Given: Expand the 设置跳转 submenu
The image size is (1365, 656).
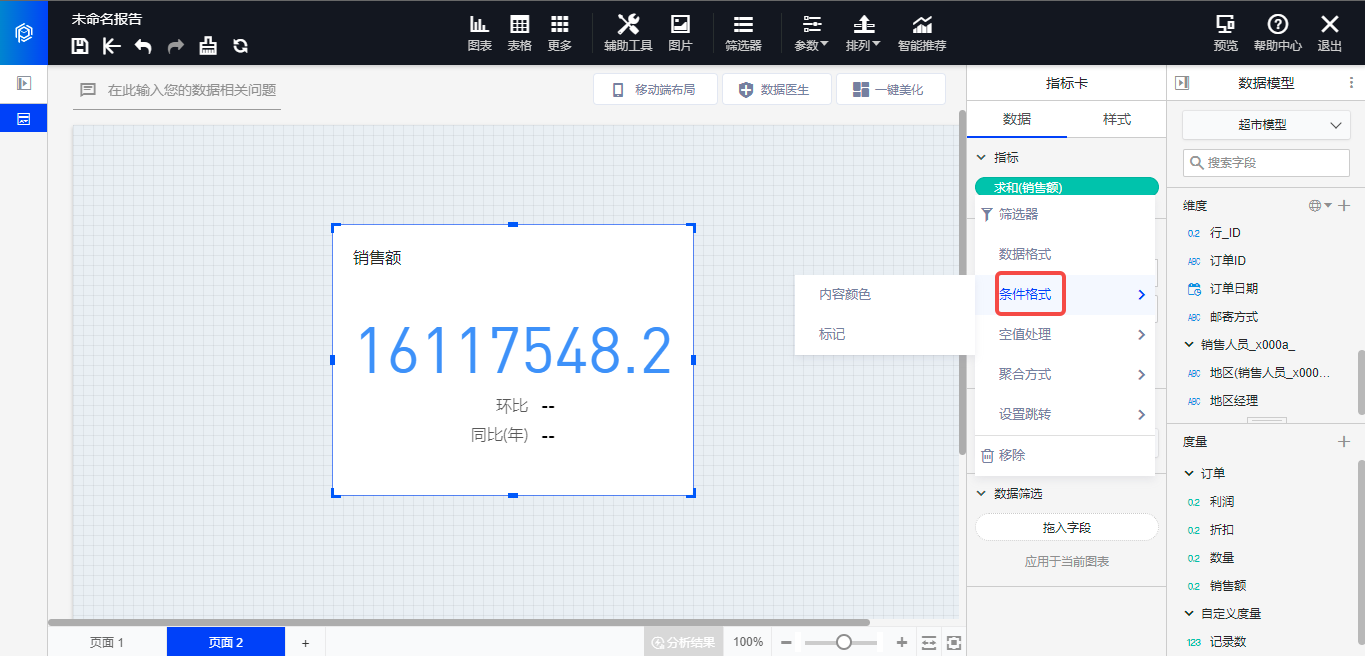Looking at the screenshot, I should click(1065, 414).
